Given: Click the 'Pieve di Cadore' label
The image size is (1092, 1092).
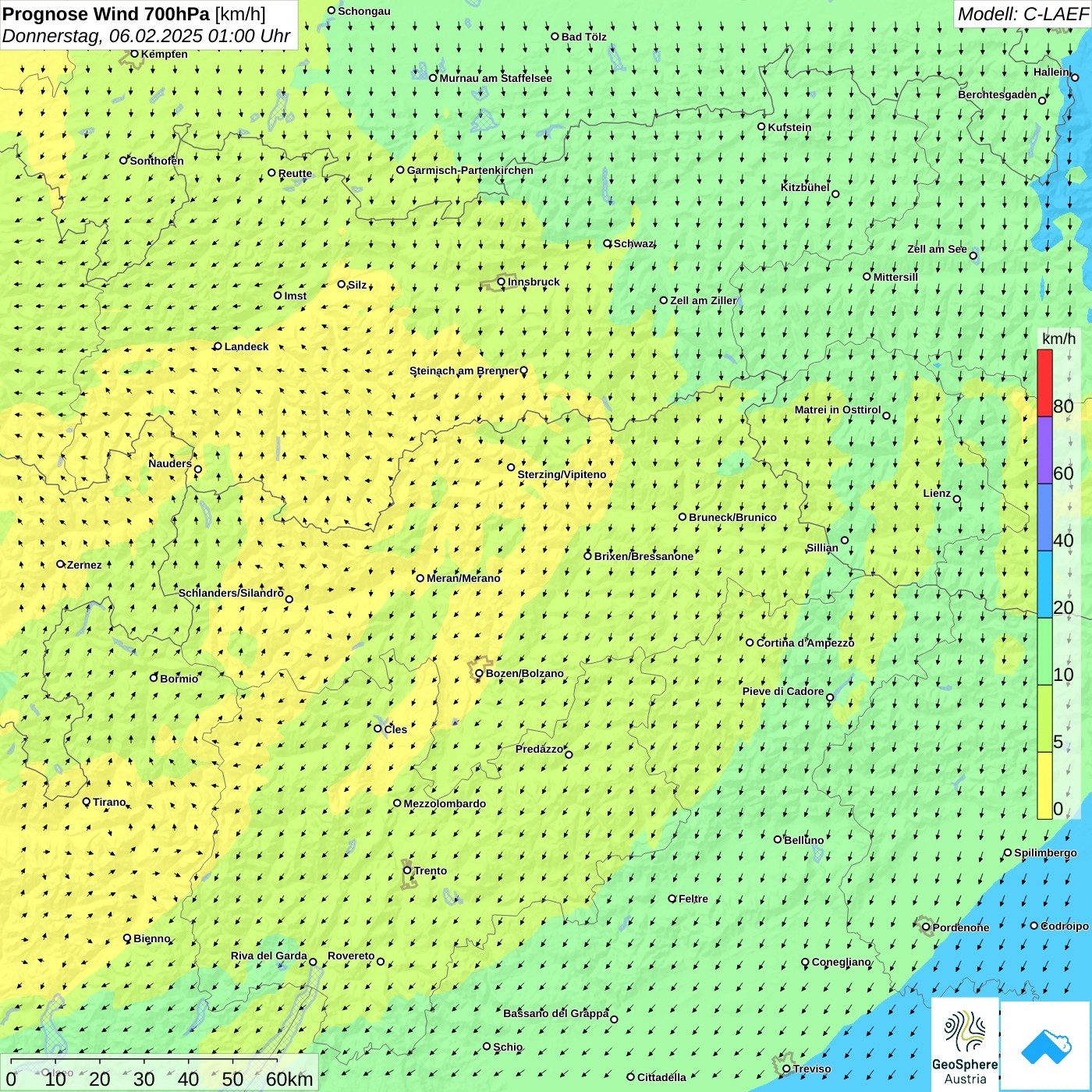Looking at the screenshot, I should coord(783,691).
